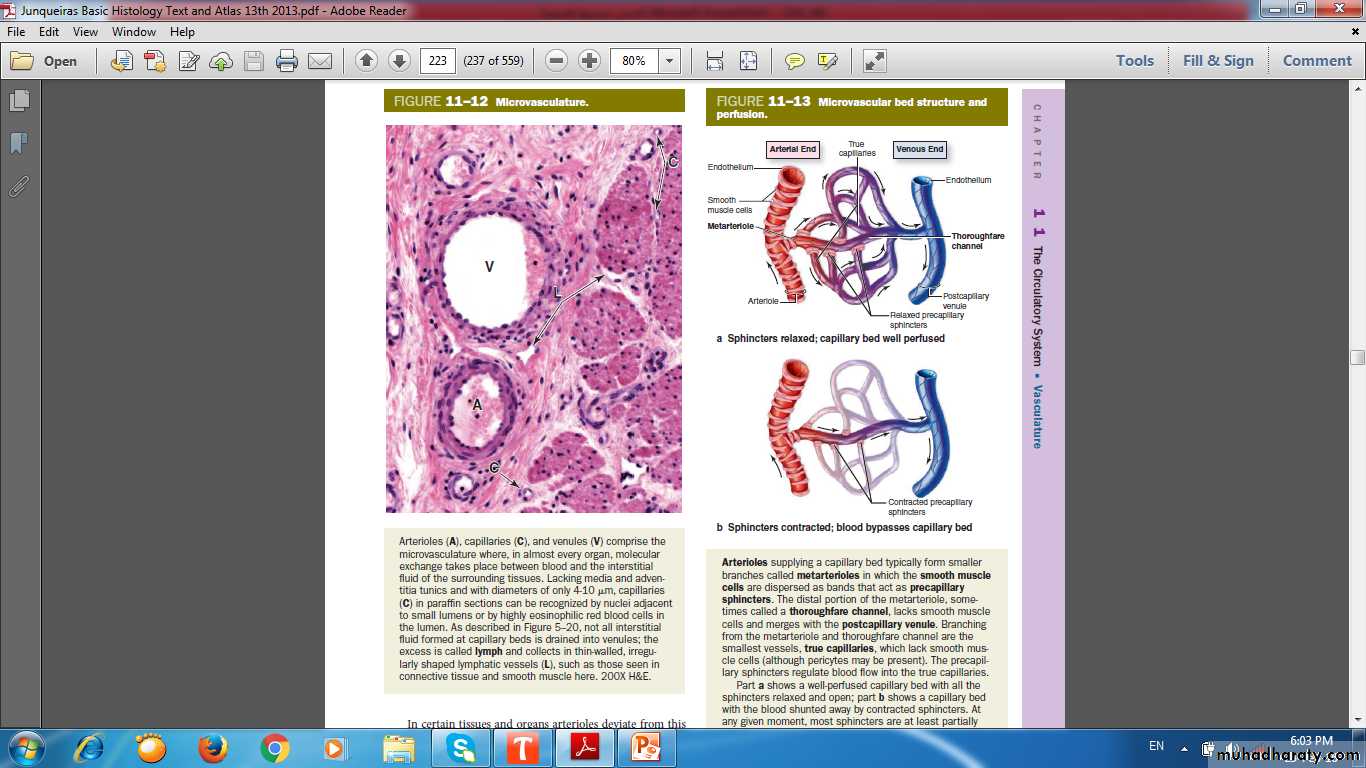Open the Window menu
The image size is (1366, 768).
pyautogui.click(x=134, y=32)
